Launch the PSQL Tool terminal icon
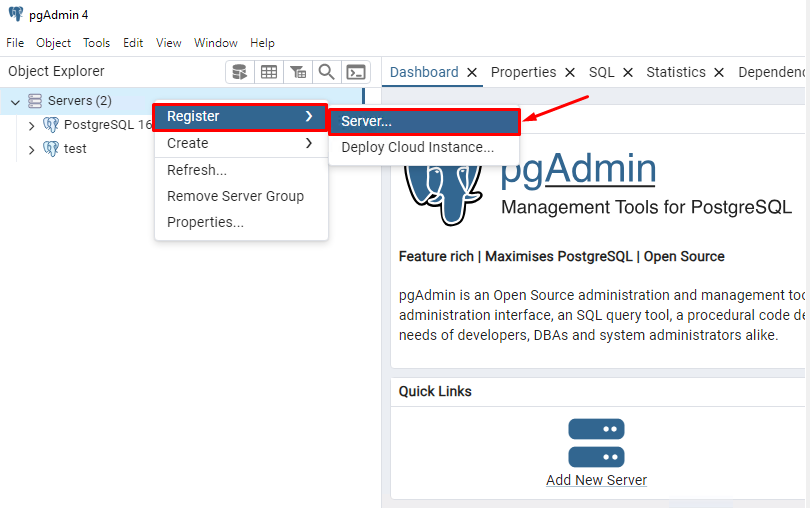This screenshot has width=810, height=508. pyautogui.click(x=356, y=72)
